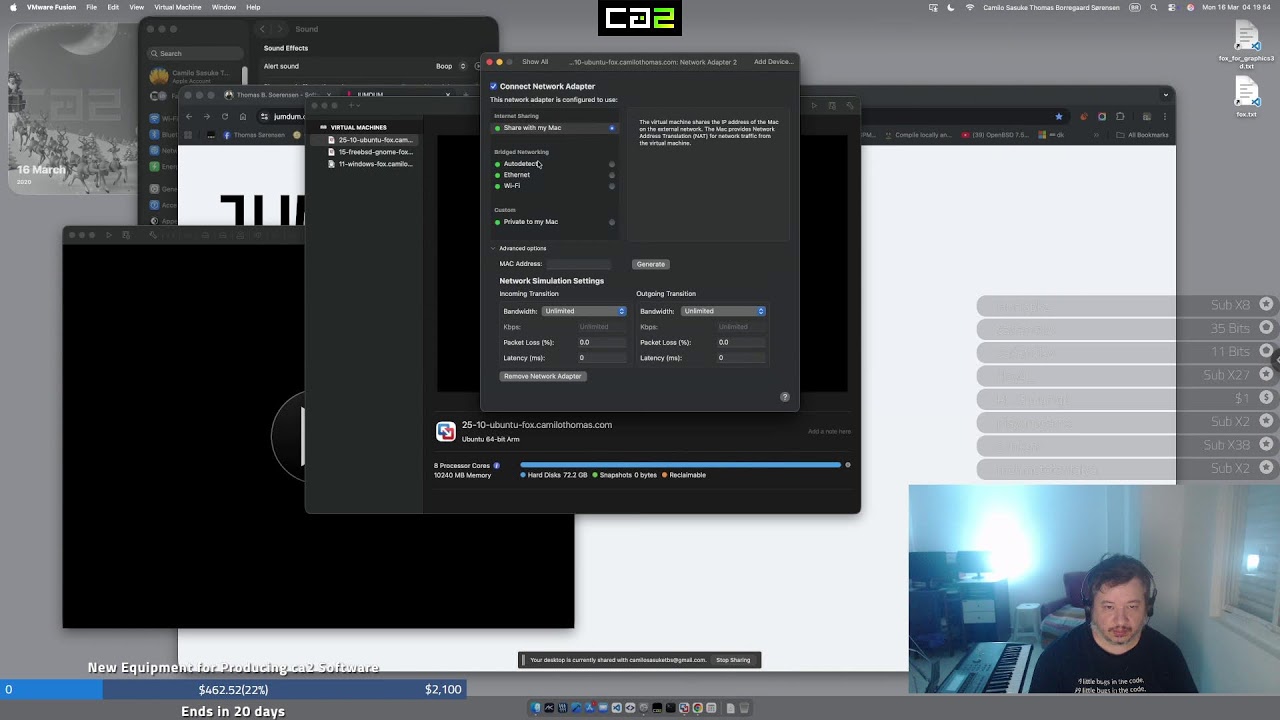Screen dimensions: 1280x720
Task: Open Spotlight search in menu bar
Action: tap(1152, 7)
